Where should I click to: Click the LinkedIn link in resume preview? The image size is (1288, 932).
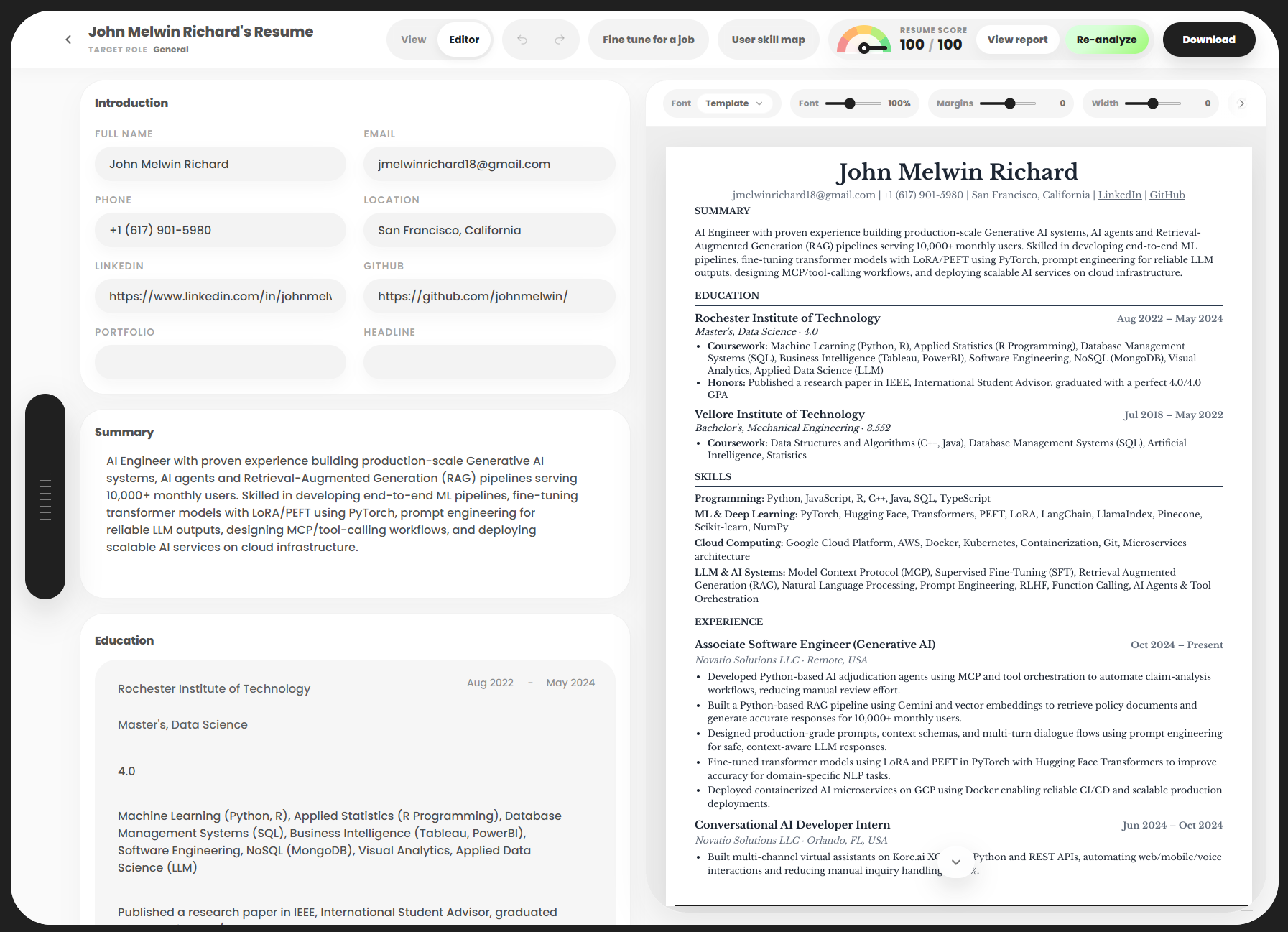(x=1119, y=195)
